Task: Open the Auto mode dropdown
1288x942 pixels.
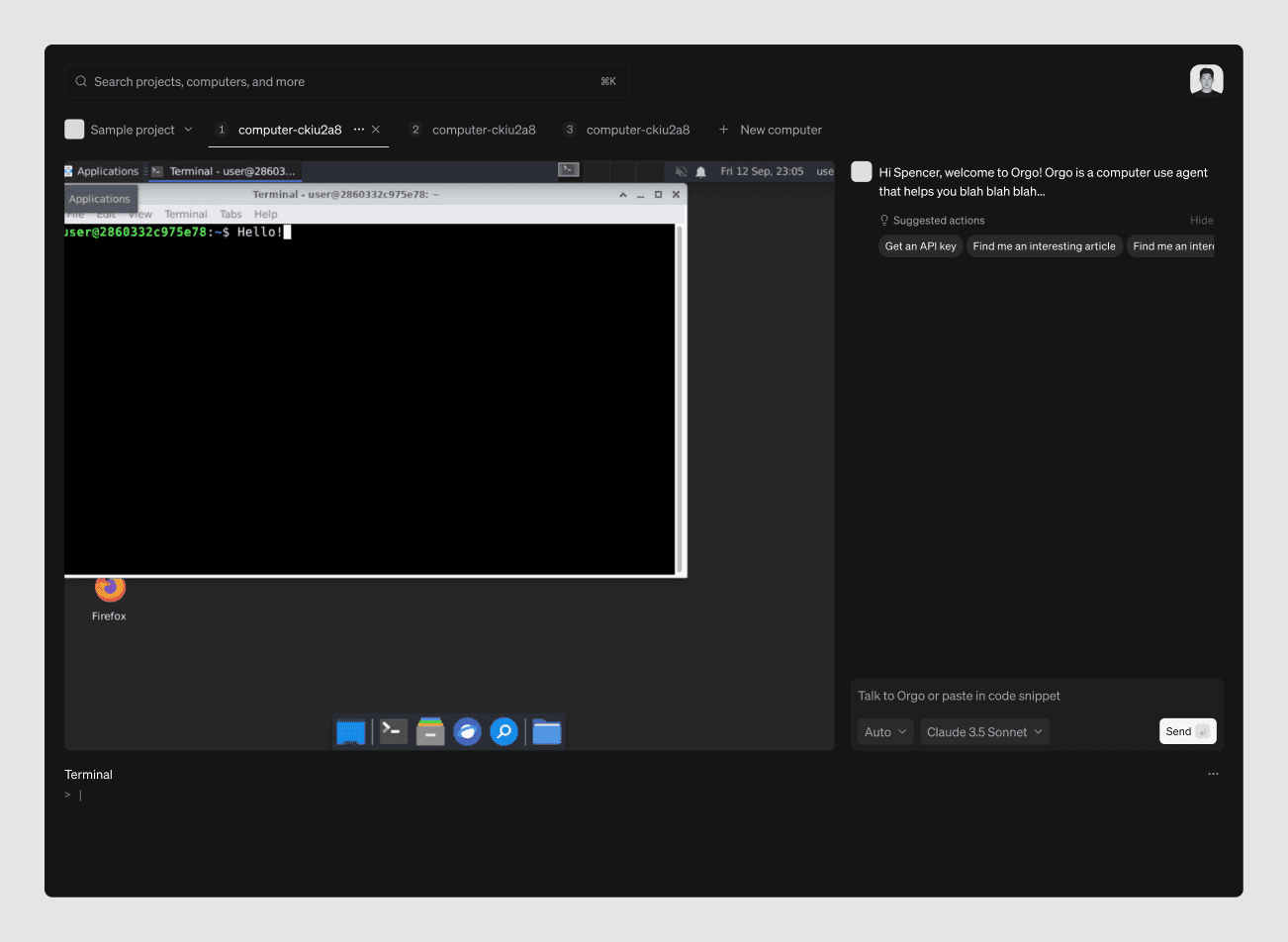Action: pyautogui.click(x=885, y=732)
